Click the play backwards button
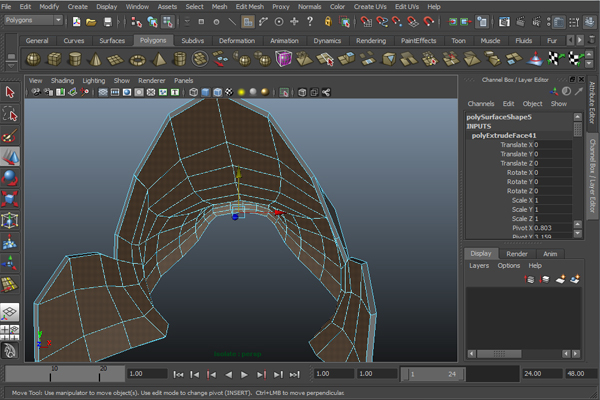 [x=228, y=374]
